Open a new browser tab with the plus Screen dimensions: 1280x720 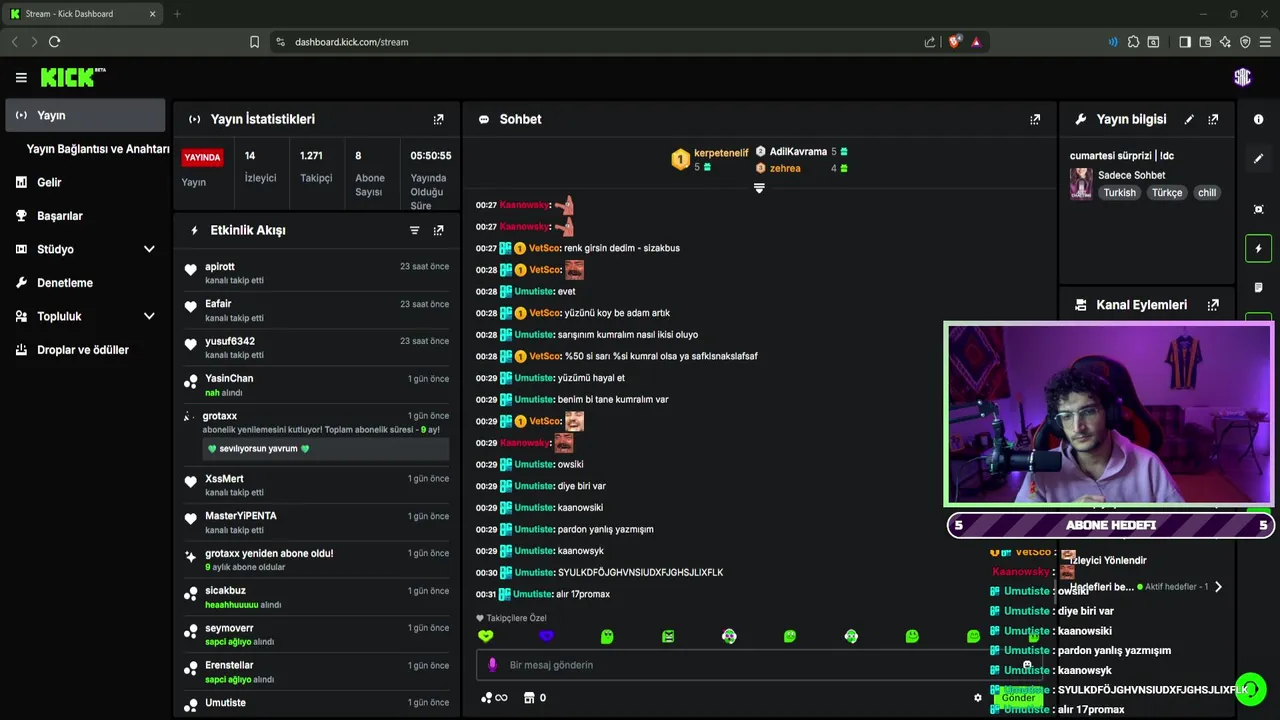pos(177,14)
